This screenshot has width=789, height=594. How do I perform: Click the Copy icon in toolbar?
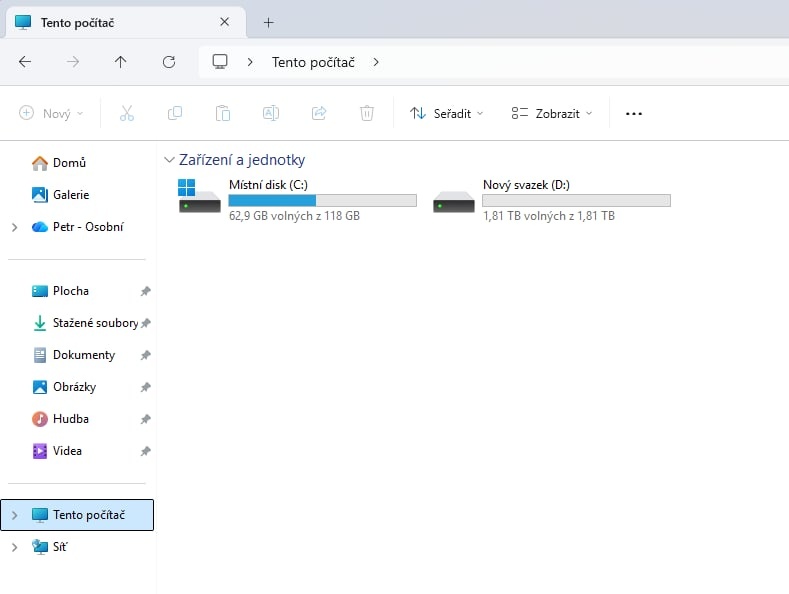175,114
